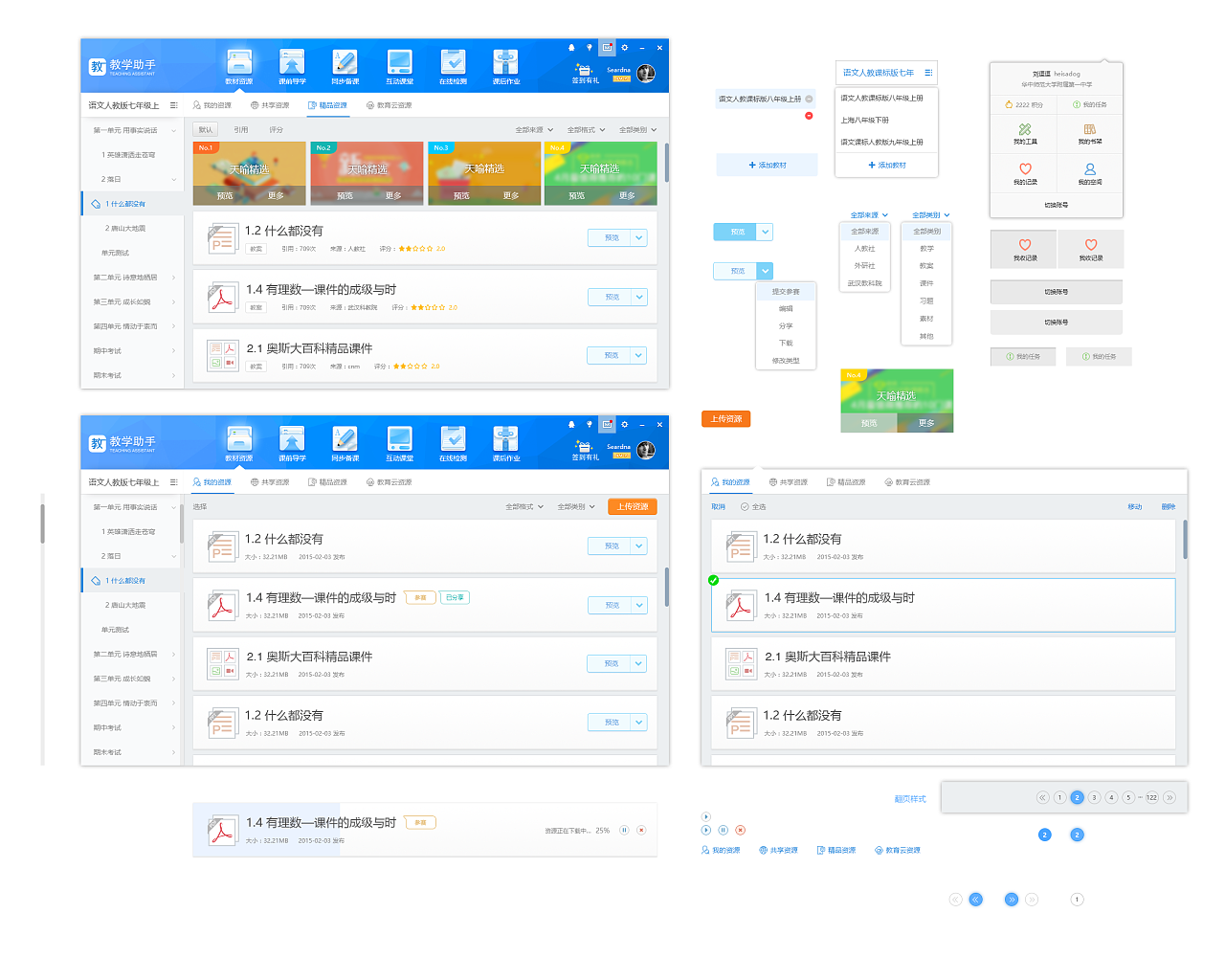Choose 分享 from the preview dropdown menu

pyautogui.click(x=786, y=325)
